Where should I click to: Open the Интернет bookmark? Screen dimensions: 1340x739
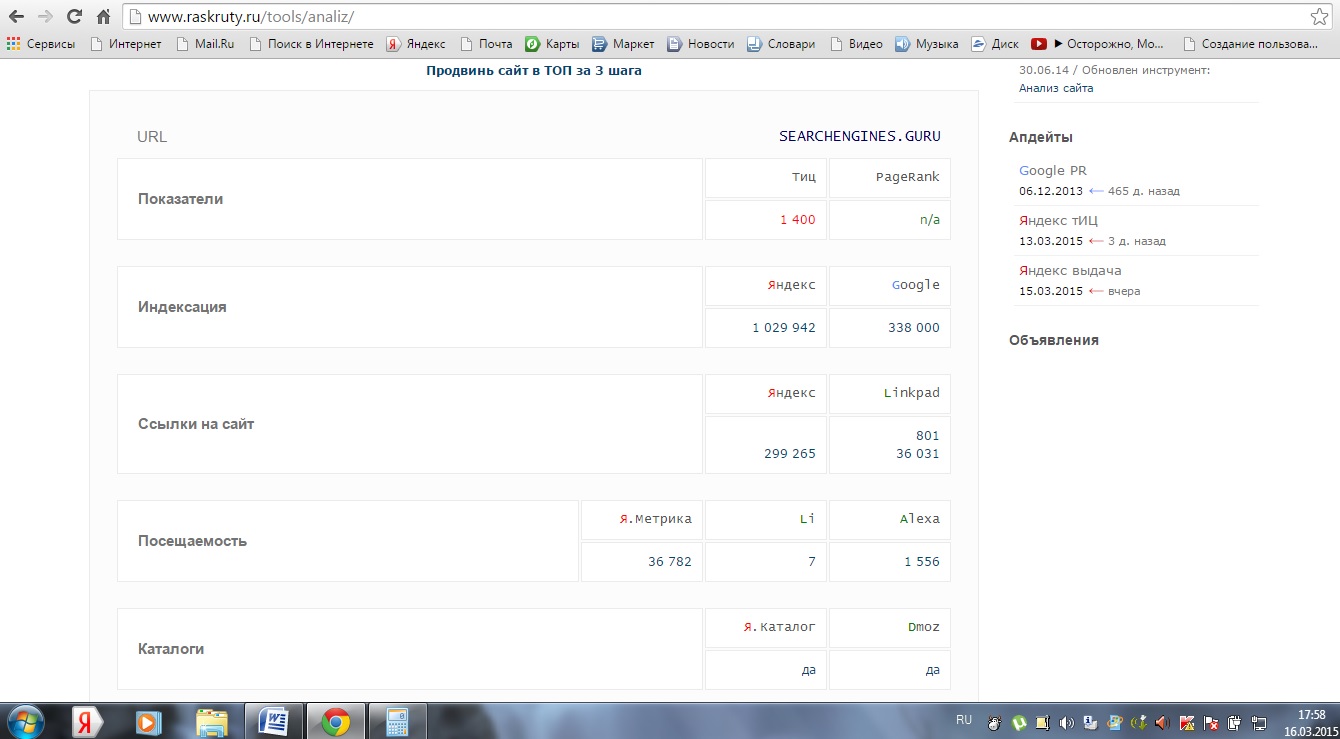[x=125, y=44]
